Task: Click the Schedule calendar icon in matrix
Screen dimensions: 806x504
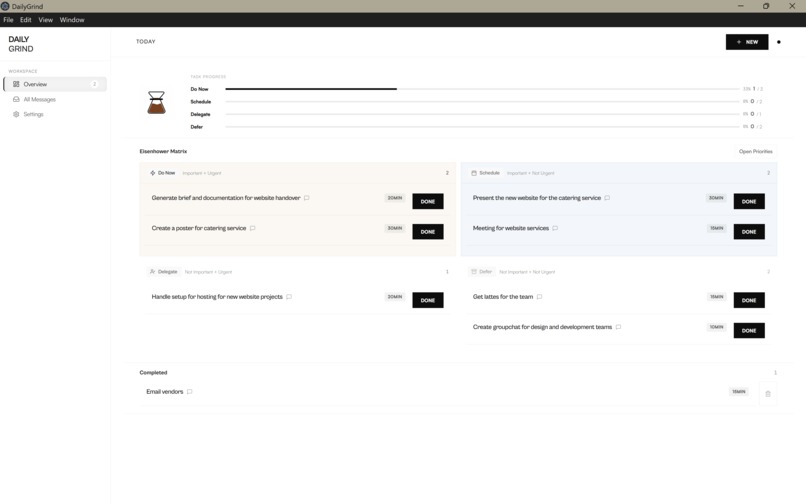Action: (474, 173)
